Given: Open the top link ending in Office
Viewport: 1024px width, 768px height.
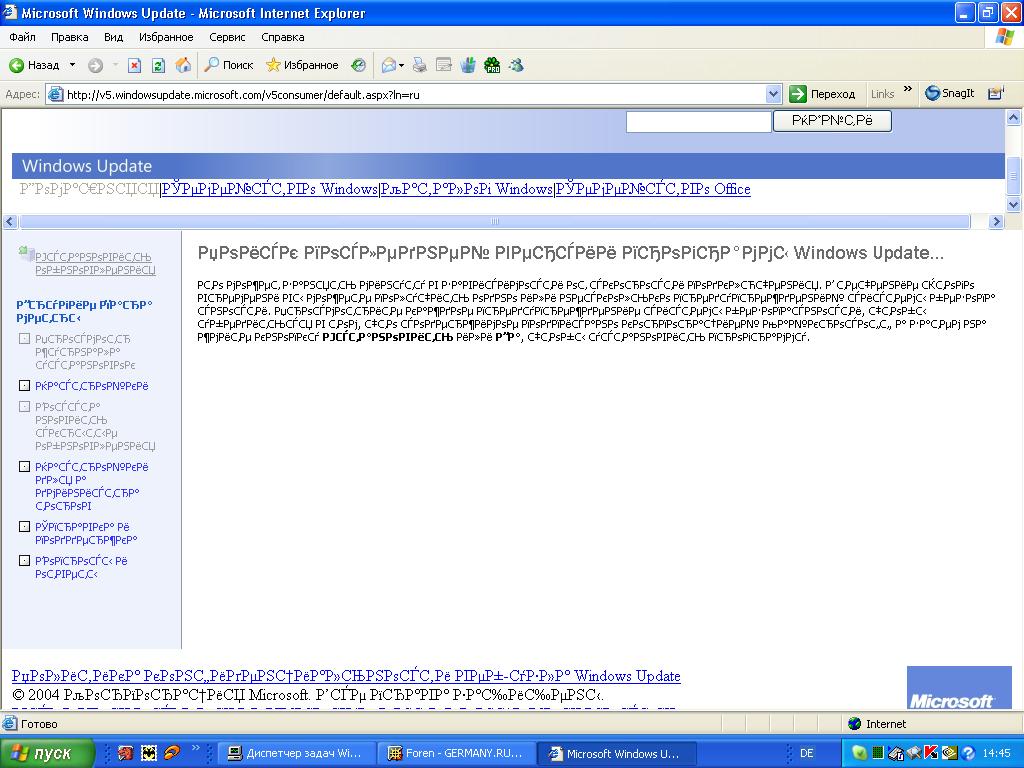Looking at the screenshot, I should pos(653,189).
